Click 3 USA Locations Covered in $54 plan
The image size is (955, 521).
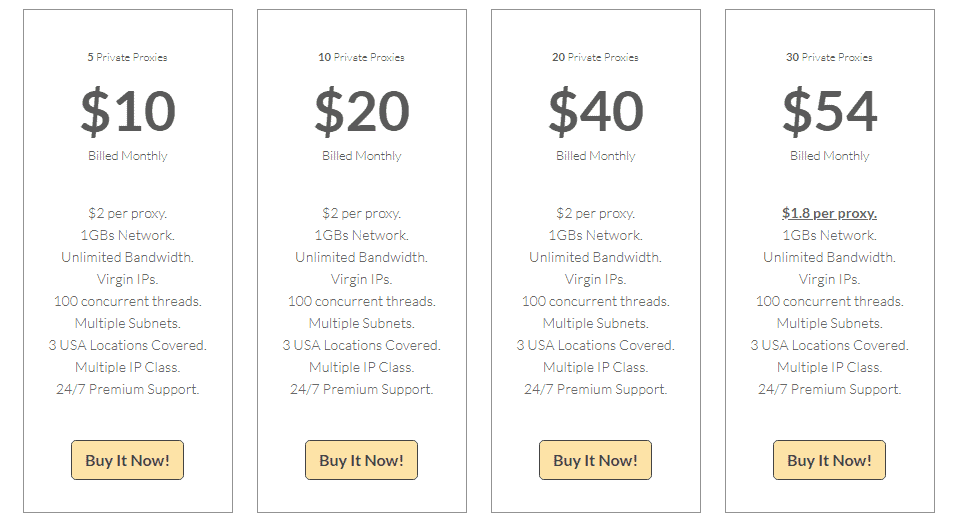[x=829, y=345]
